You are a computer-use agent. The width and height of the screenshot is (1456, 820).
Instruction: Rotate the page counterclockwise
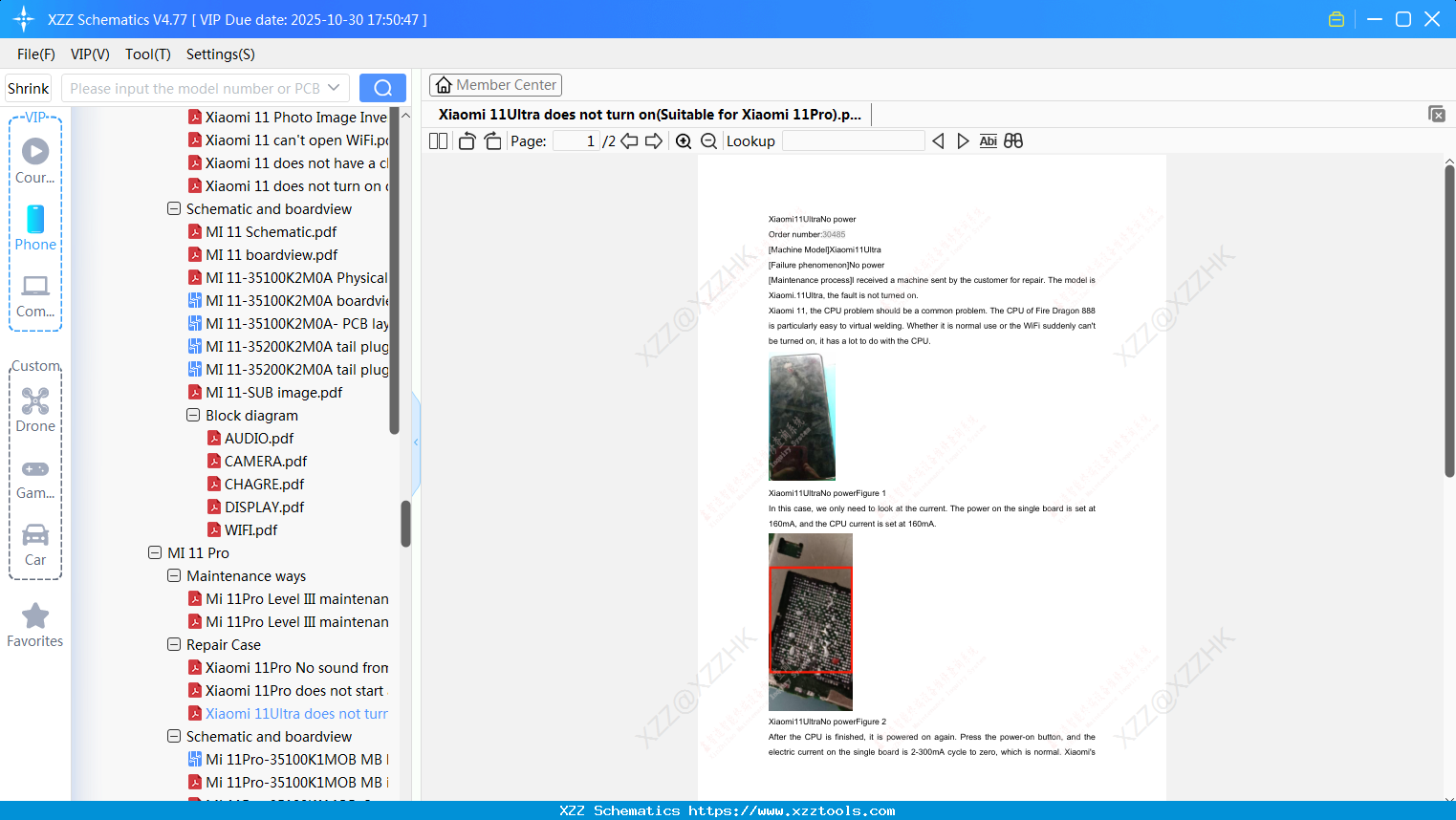click(467, 141)
